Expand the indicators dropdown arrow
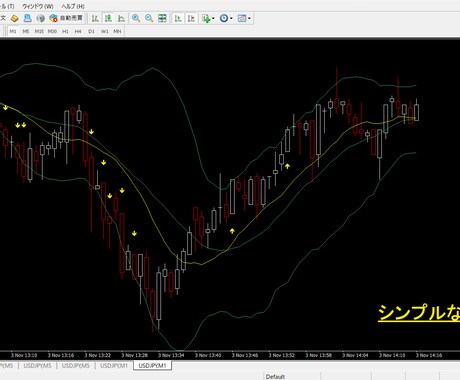 click(213, 18)
